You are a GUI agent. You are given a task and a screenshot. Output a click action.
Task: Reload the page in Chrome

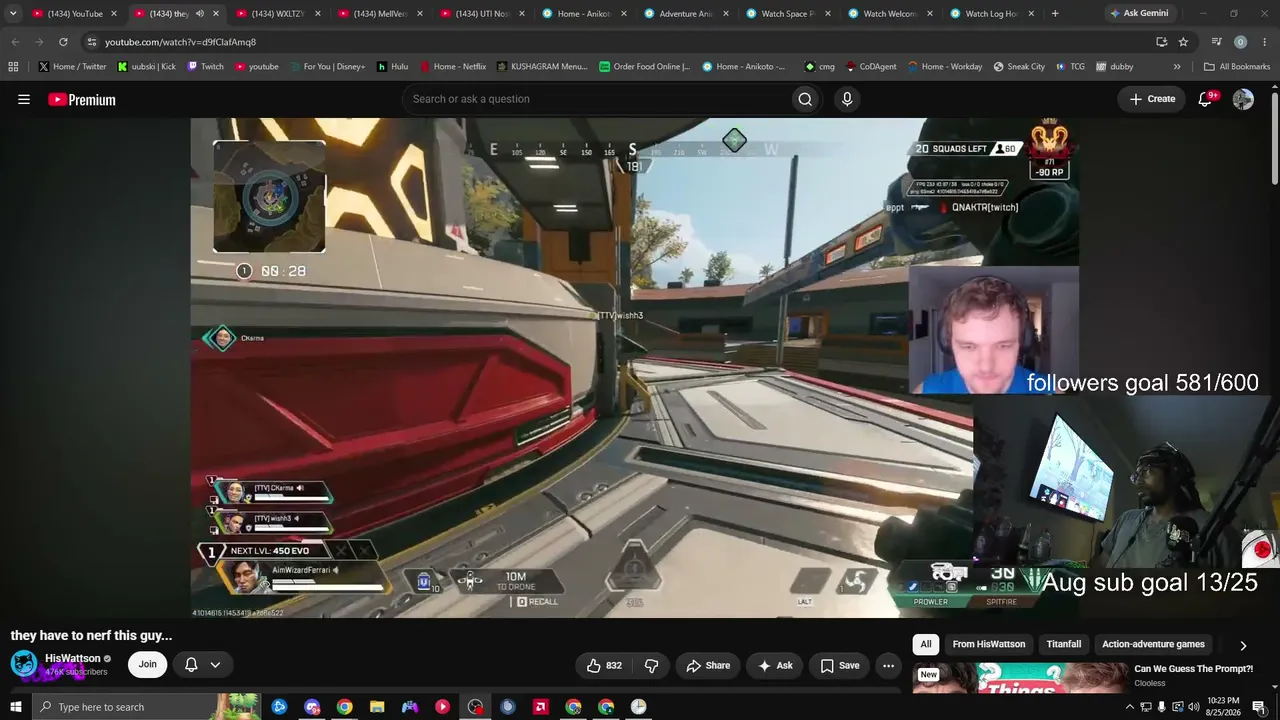pyautogui.click(x=63, y=42)
